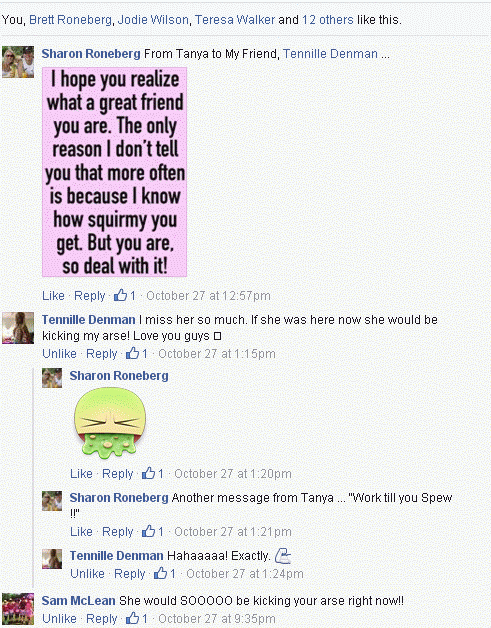Click Reply under Sharon's pink quote comment

(x=90, y=296)
